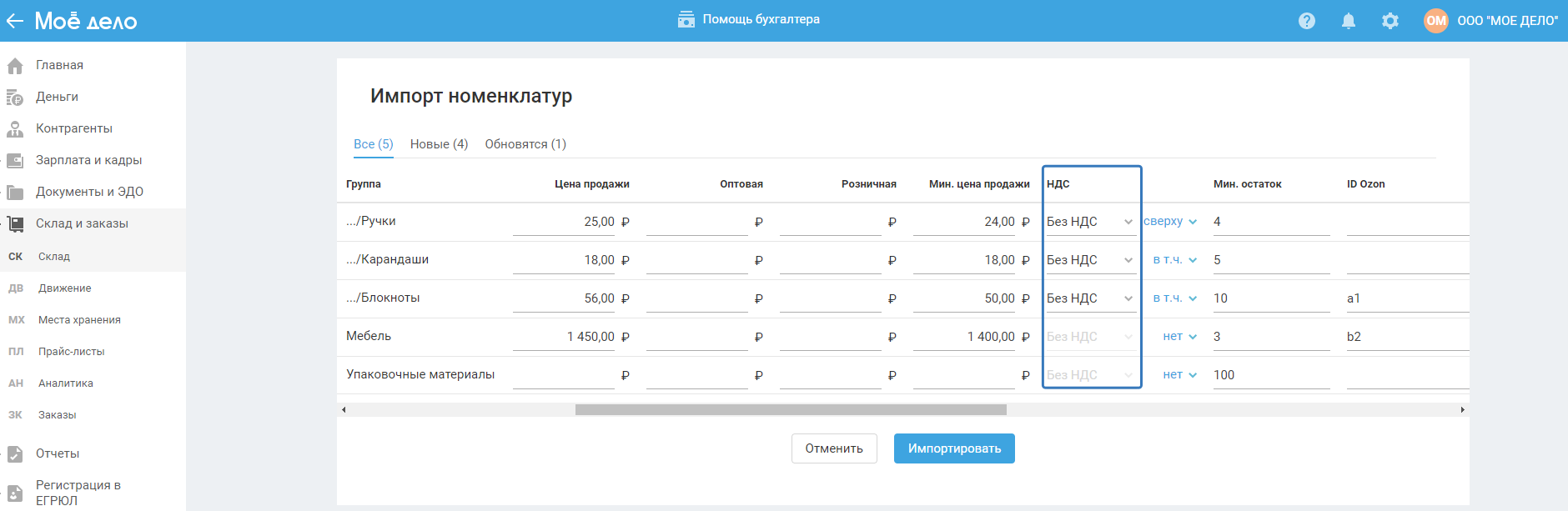
Task: Click the horizontal scrollbar thumb under the table
Action: [x=790, y=410]
